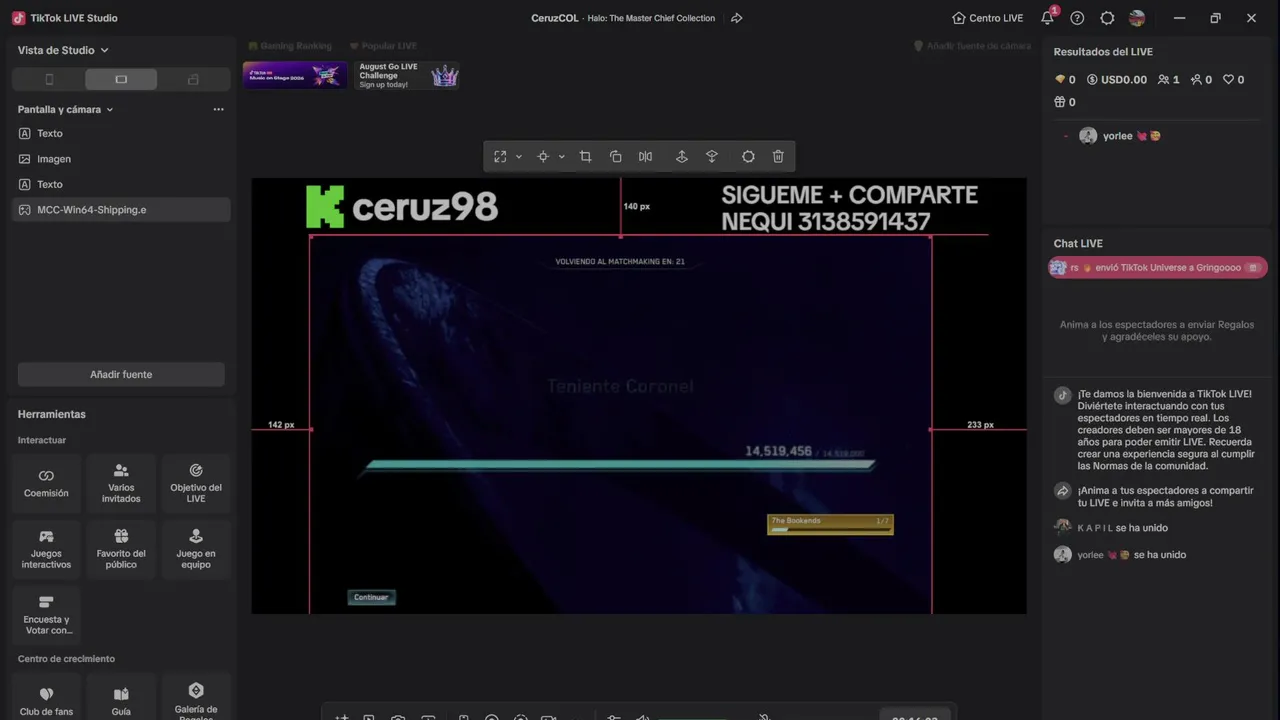Open Encuesta y Votar tool

[46, 615]
